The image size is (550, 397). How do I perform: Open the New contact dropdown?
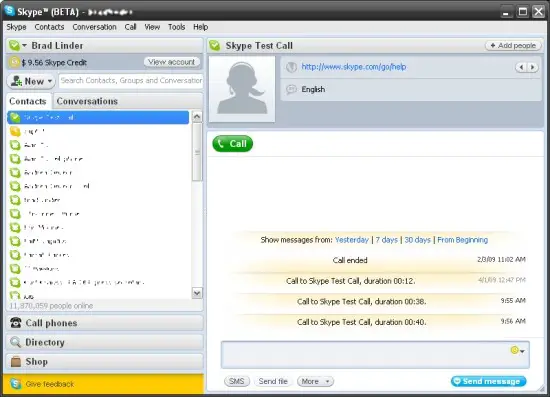[31, 81]
